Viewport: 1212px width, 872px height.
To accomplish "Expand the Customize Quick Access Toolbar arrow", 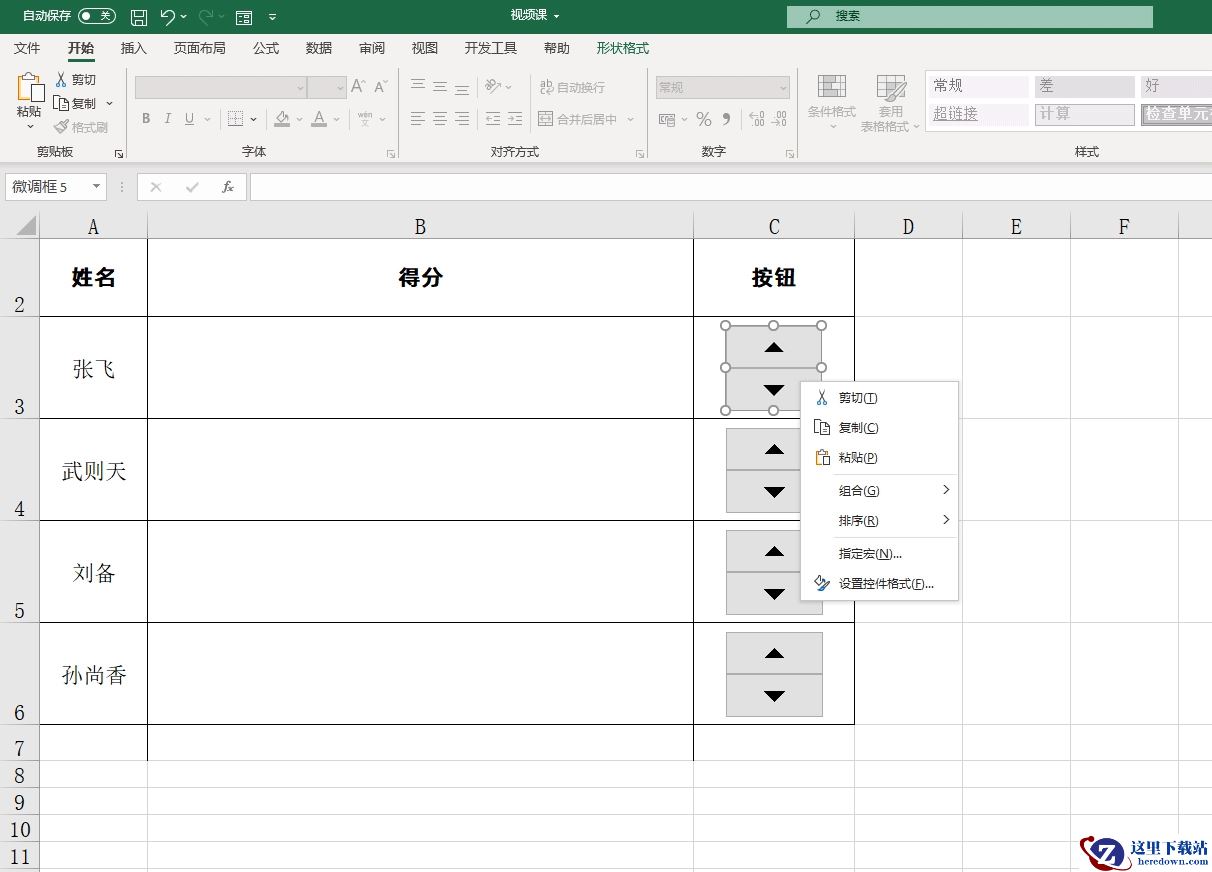I will point(273,17).
